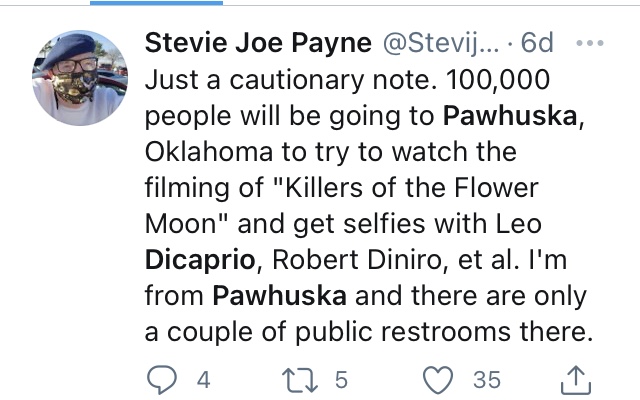The width and height of the screenshot is (640, 400).
Task: Select the @Stevij... username handle
Action: [440, 42]
